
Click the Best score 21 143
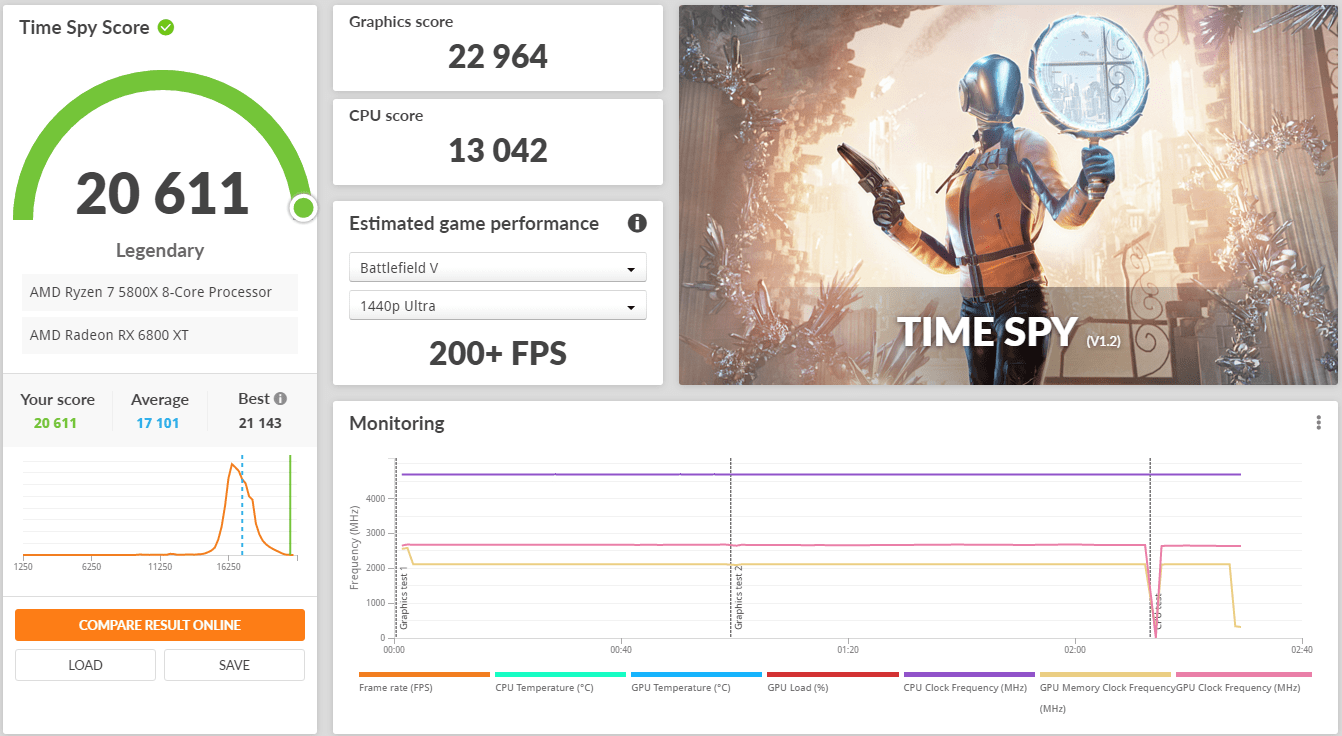click(260, 423)
